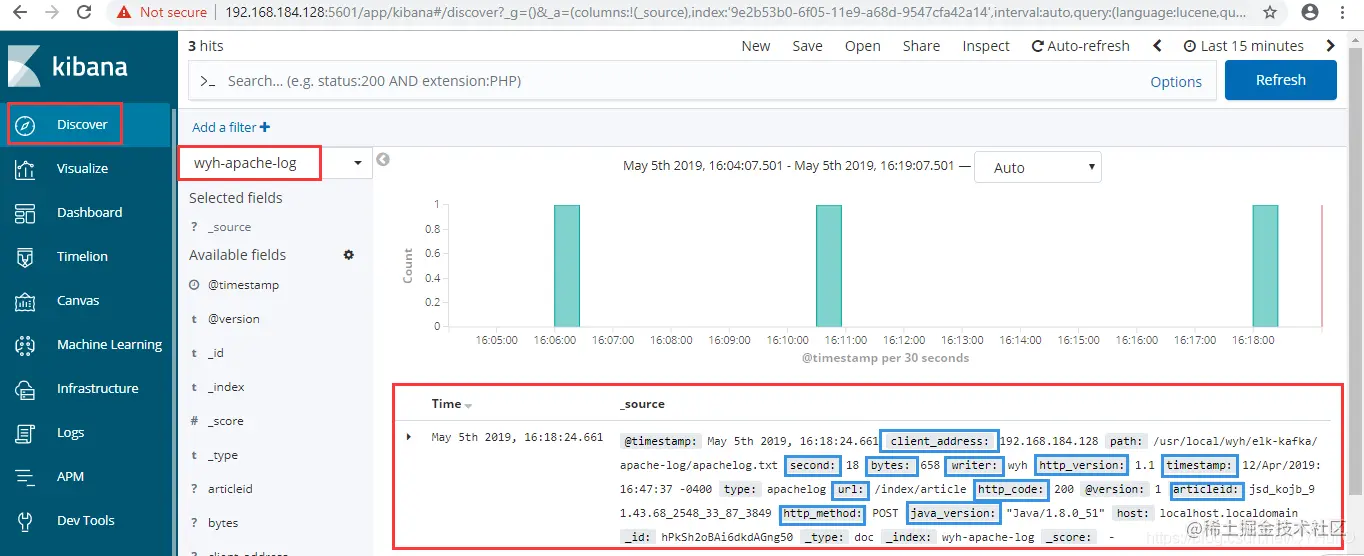Open the Dashboard icon in sidebar
Viewport: 1364px width, 556px height.
[x=26, y=213]
